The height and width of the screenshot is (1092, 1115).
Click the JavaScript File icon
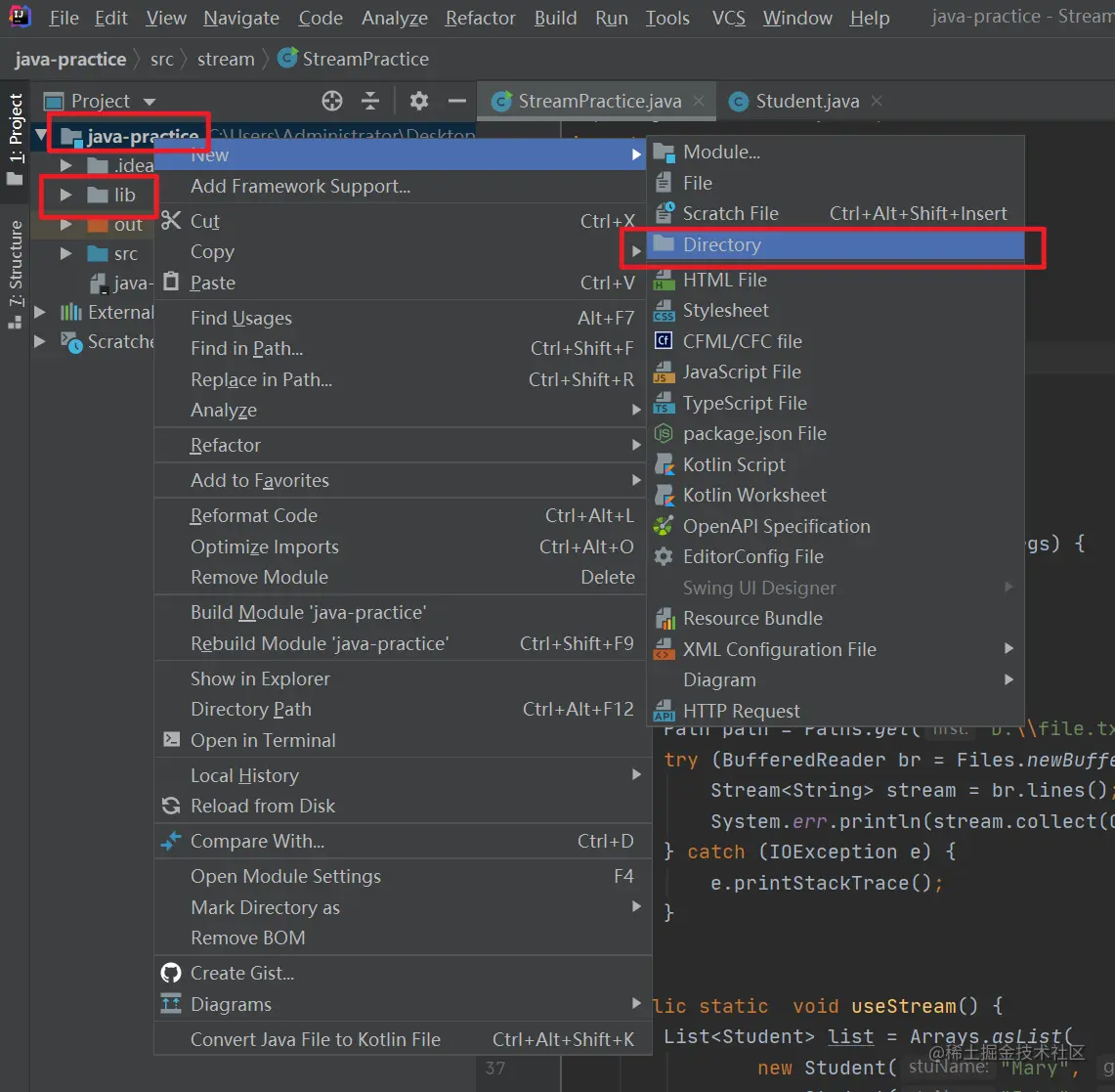click(664, 372)
